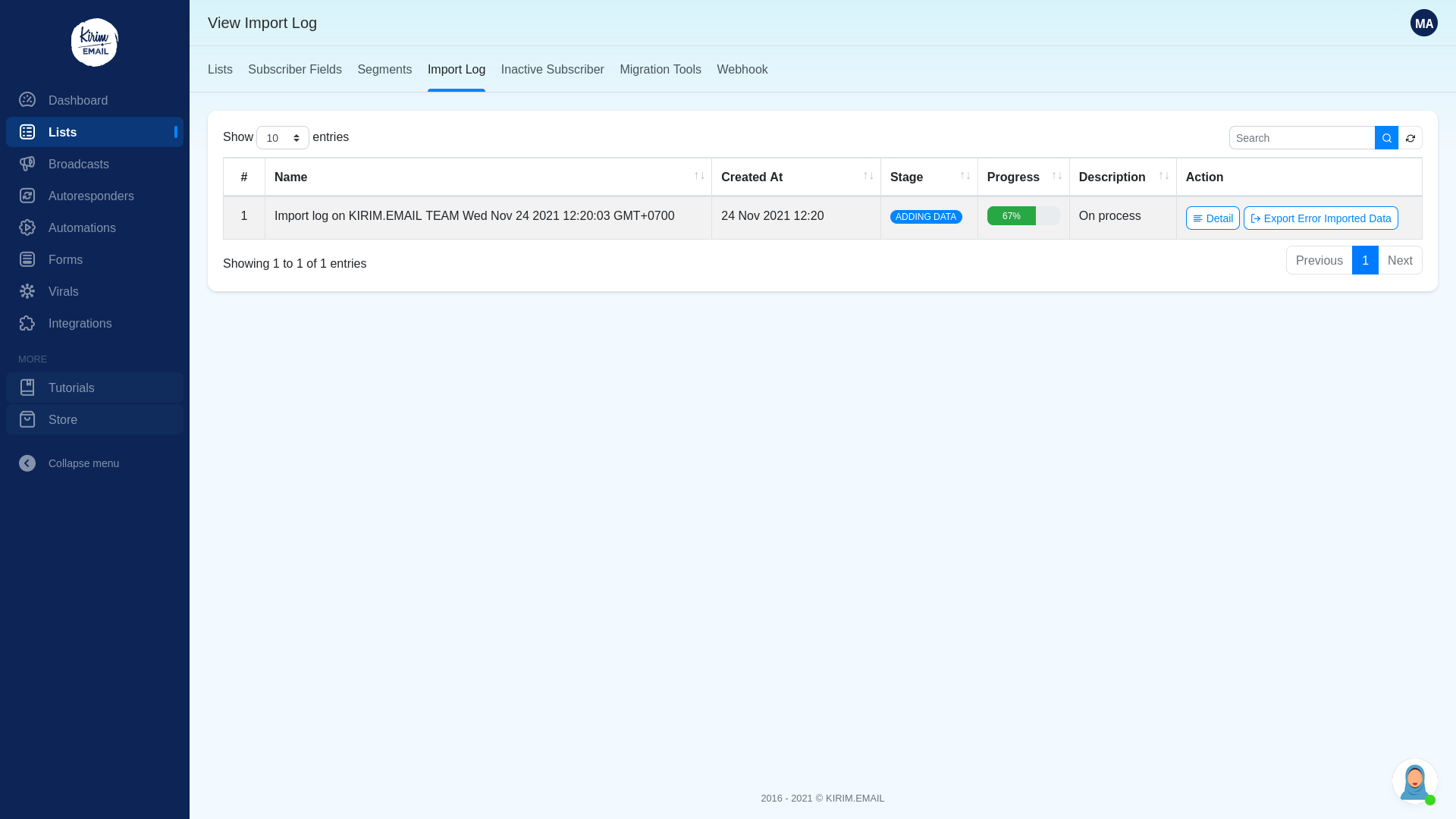Click the Autoresponders icon in sidebar
The width and height of the screenshot is (1456, 819).
pos(27,196)
